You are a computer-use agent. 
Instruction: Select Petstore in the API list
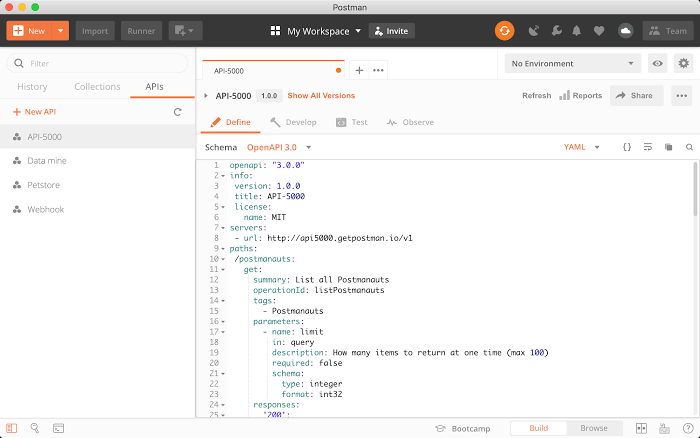(x=97, y=185)
